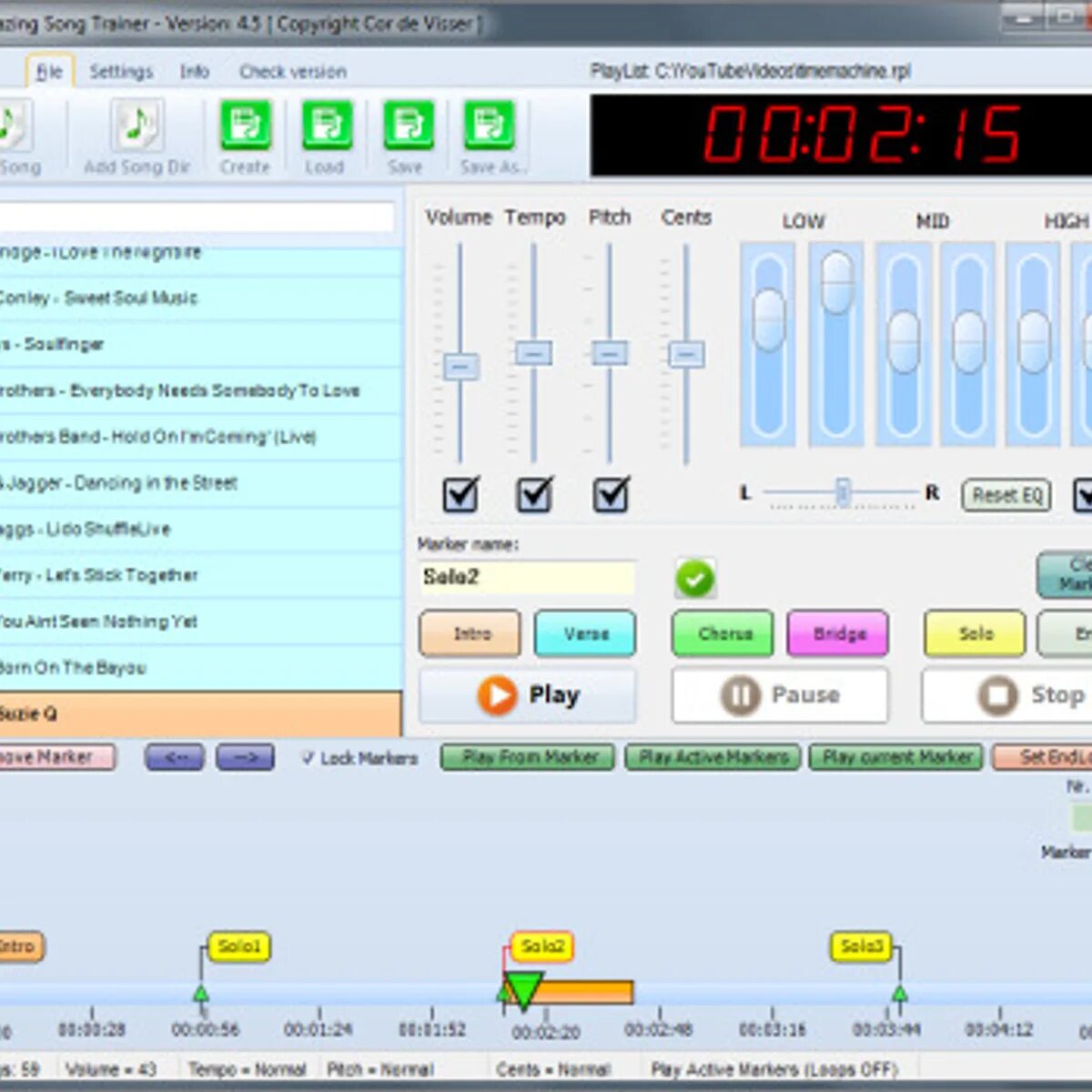Click the Play Active Markers button

tap(713, 757)
